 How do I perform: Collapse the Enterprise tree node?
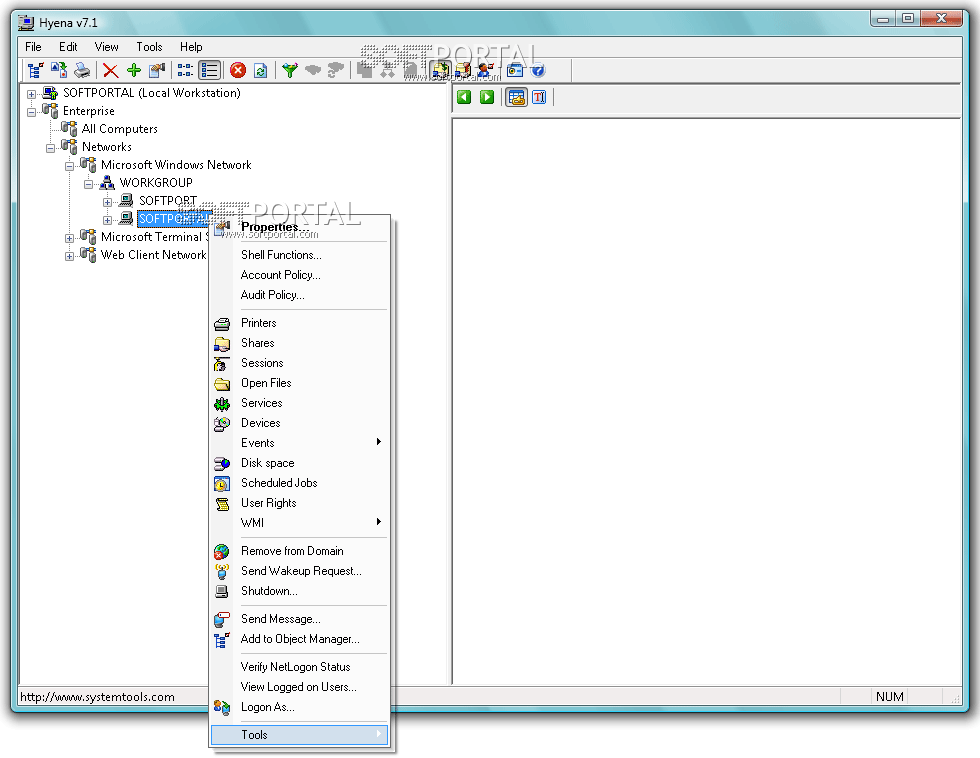point(32,111)
